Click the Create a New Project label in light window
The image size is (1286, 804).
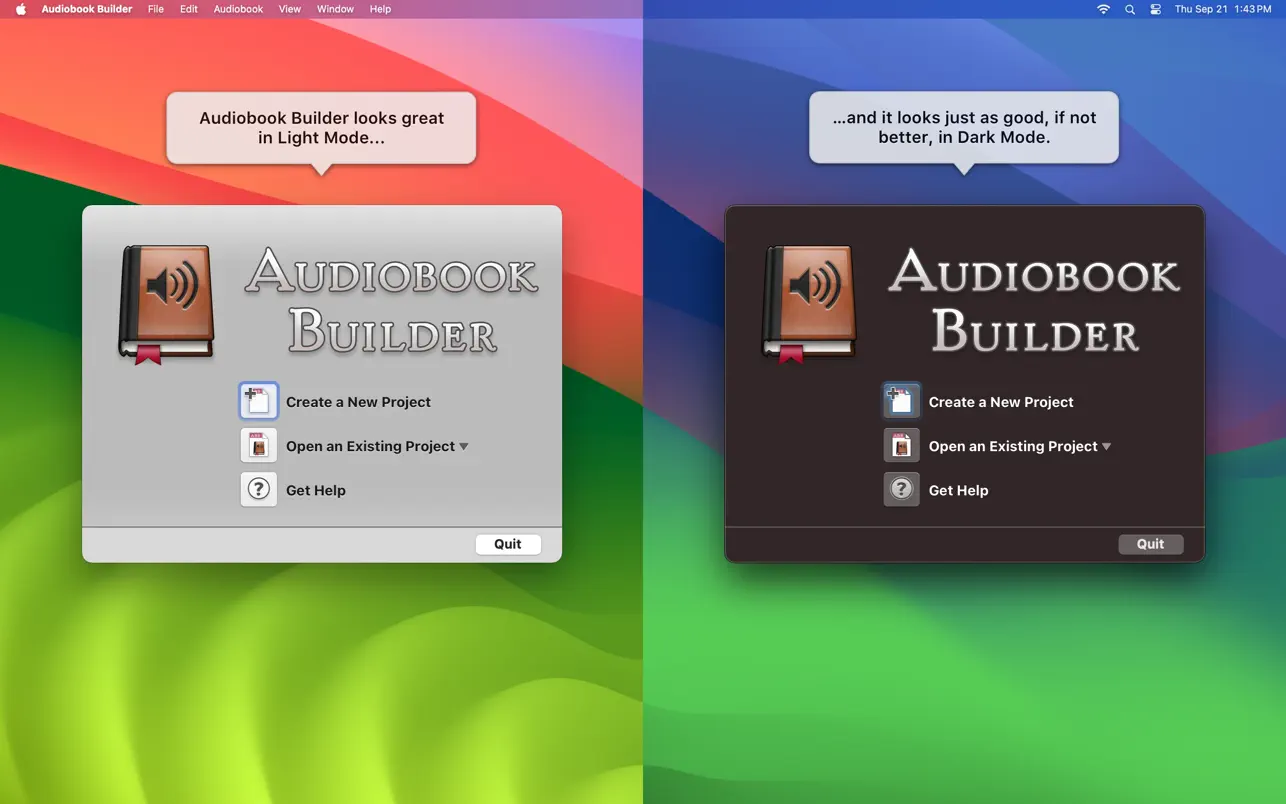click(x=358, y=402)
